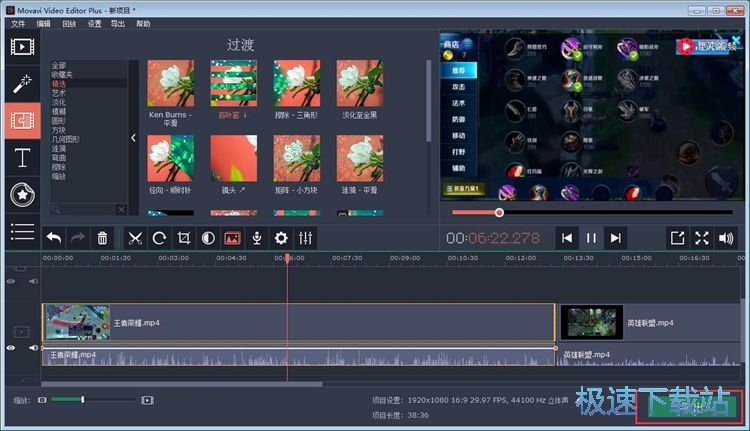Open Color Adjustments half-circle icon
The width and height of the screenshot is (750, 431).
click(x=208, y=238)
